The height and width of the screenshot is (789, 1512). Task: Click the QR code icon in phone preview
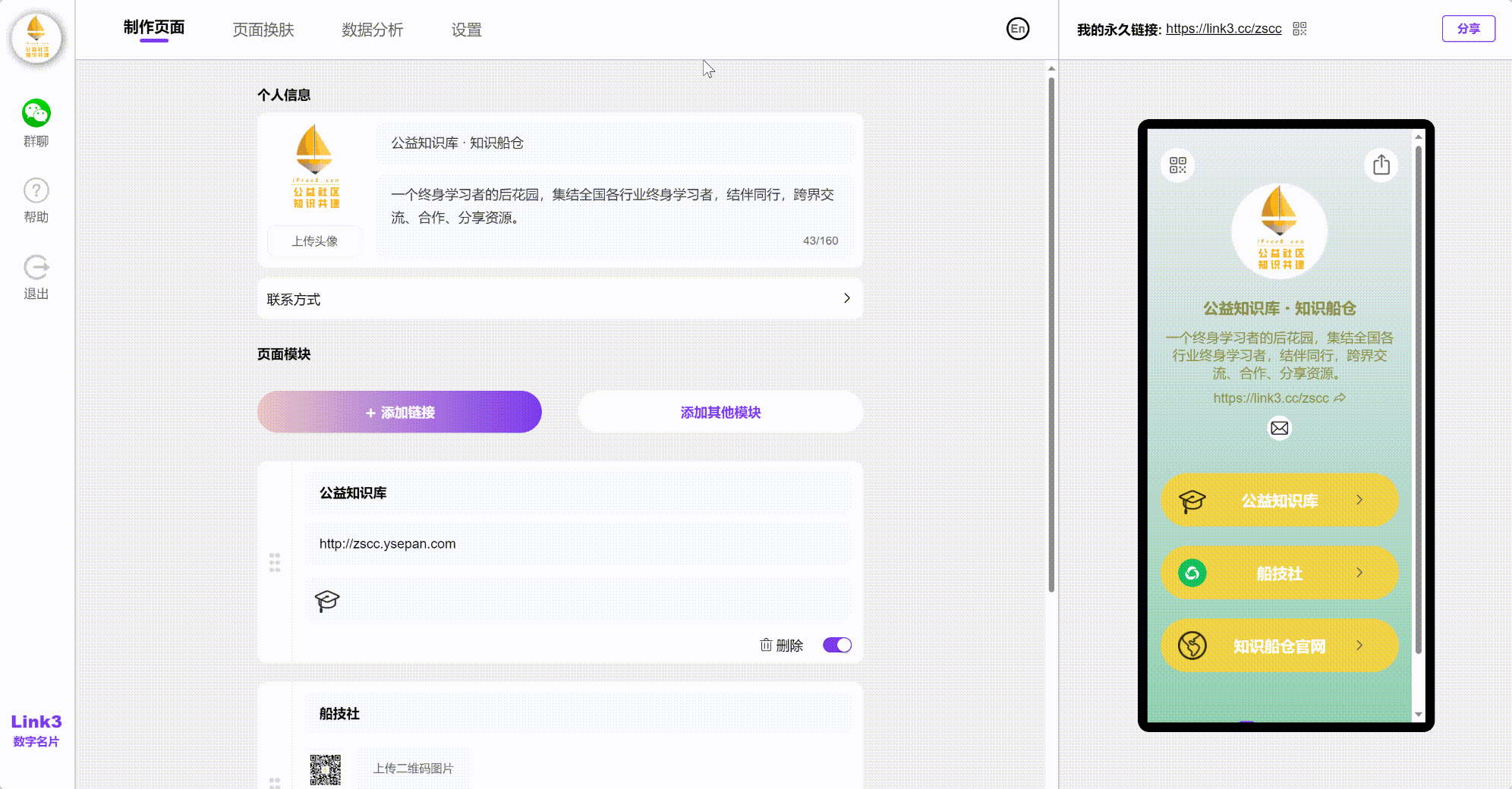pos(1177,165)
